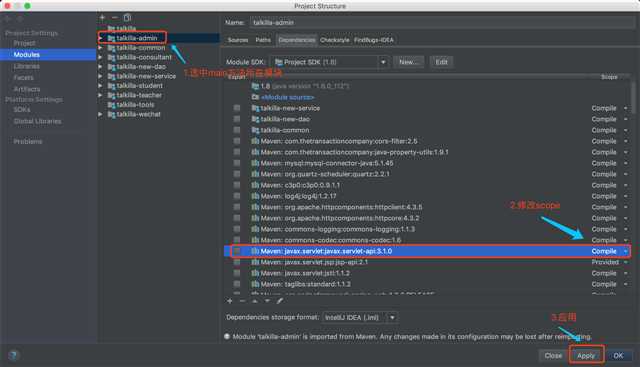Click the Module source folder icon
The image size is (640, 367).
pos(255,97)
